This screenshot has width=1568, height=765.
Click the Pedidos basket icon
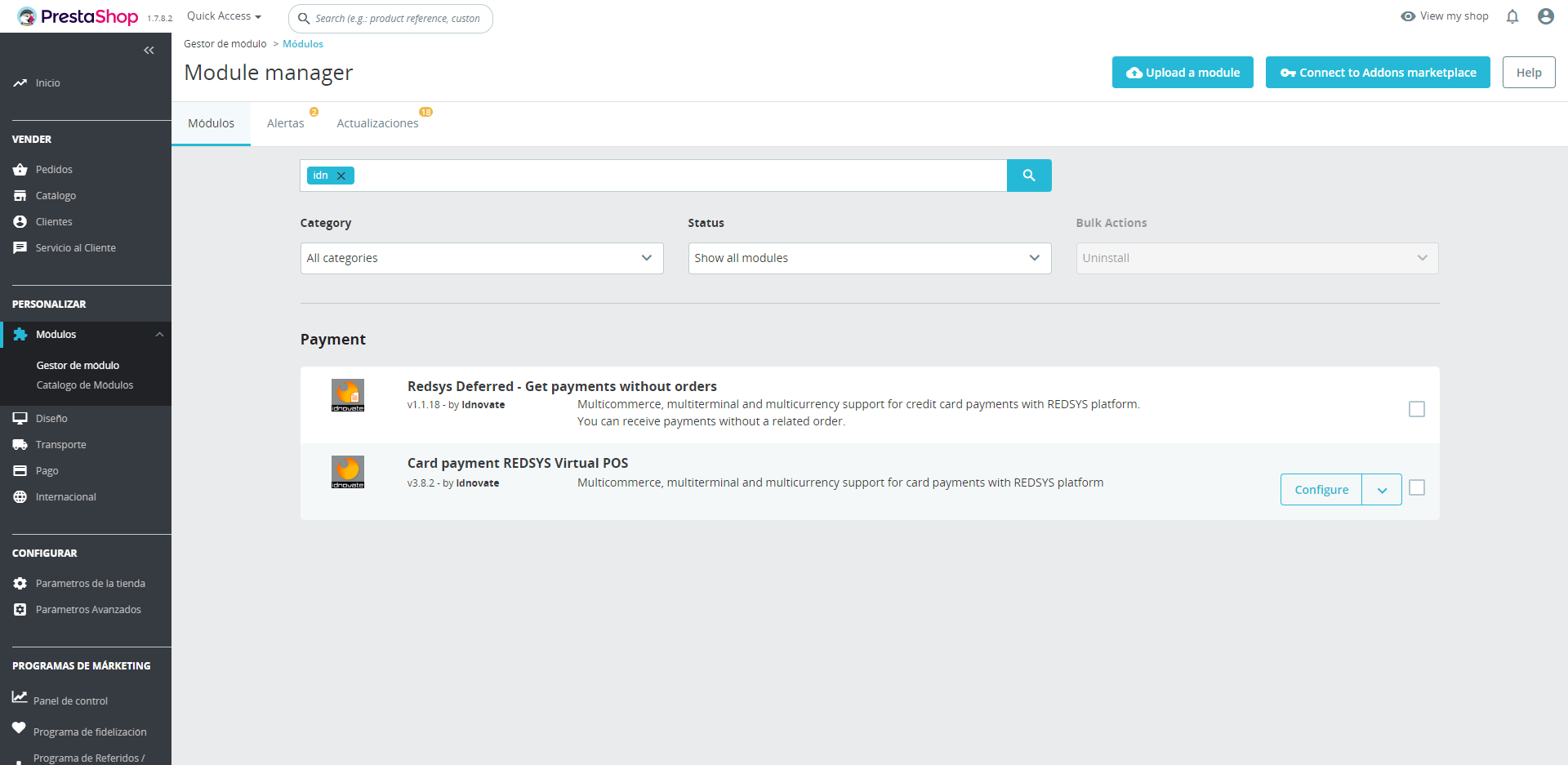click(x=20, y=170)
